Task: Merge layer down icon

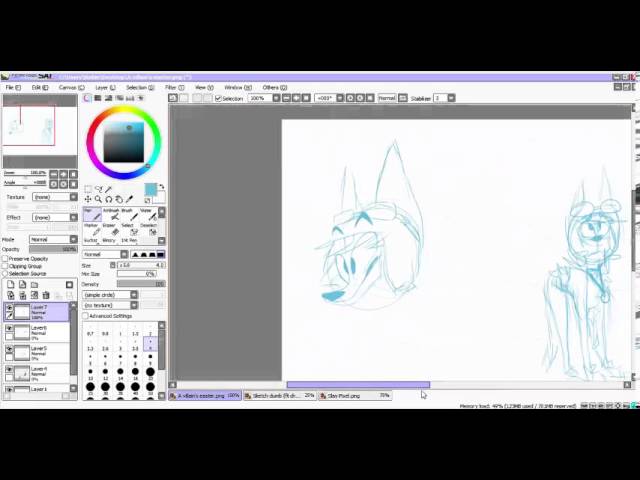Action: point(23,295)
